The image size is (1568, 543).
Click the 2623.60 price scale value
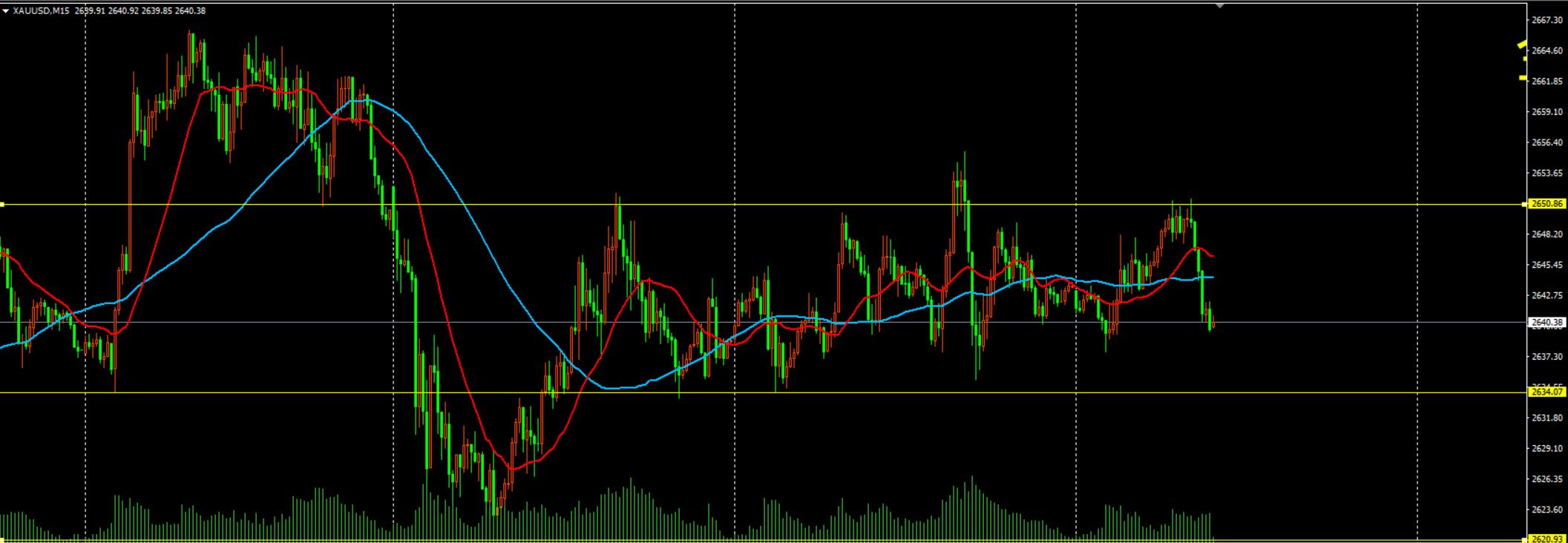pos(1547,510)
